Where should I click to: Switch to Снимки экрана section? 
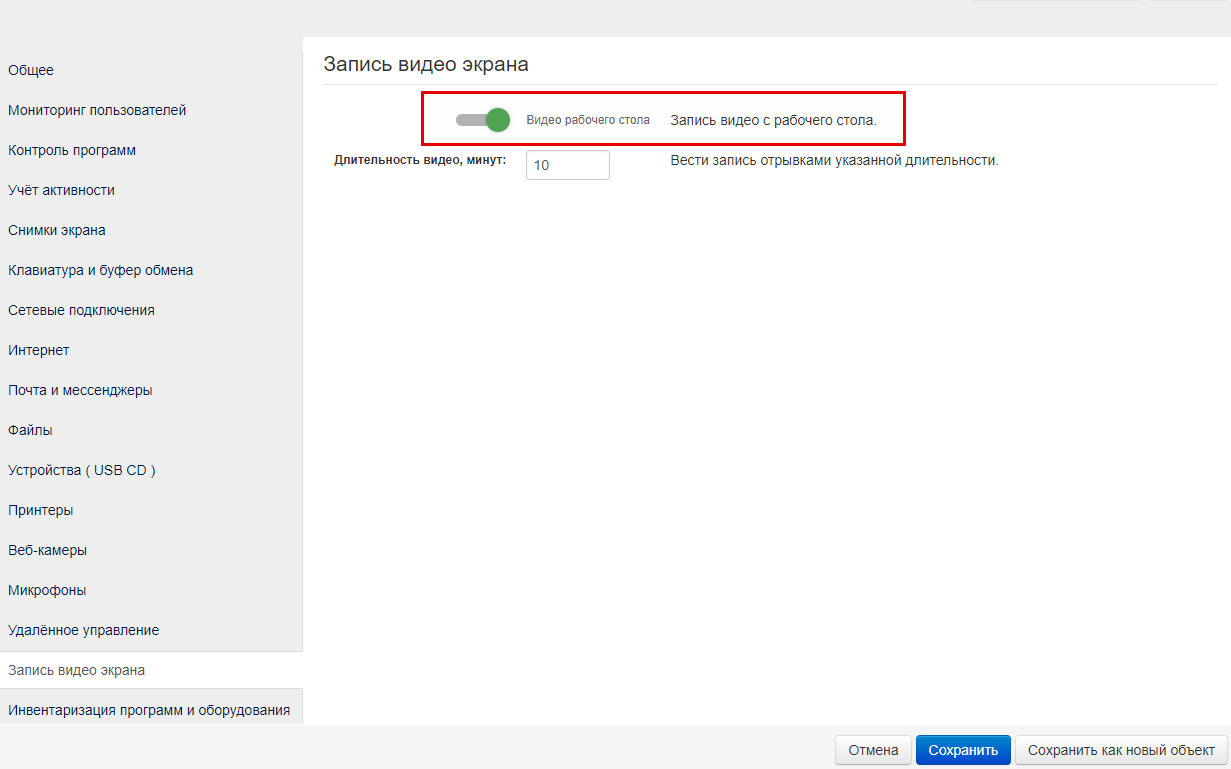pos(57,230)
